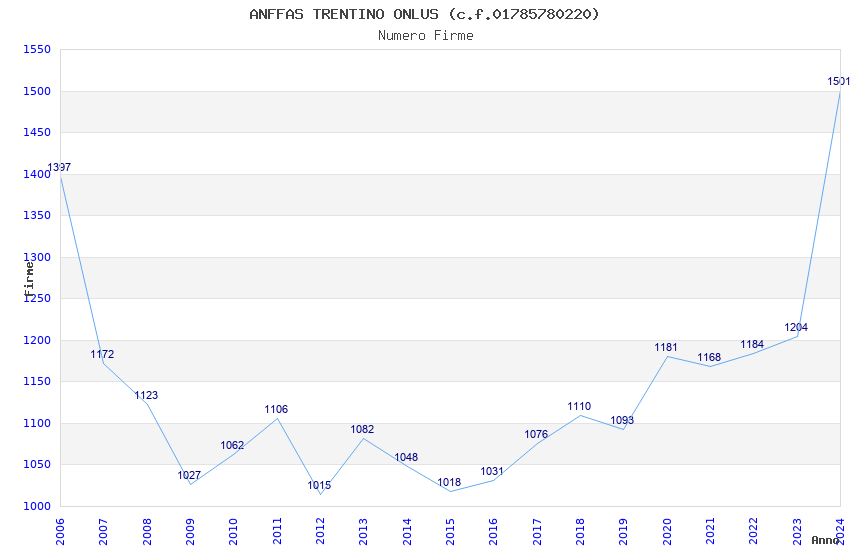Screen dimensions: 850x550
Task: Click the data label 1015
Action: [x=319, y=486]
